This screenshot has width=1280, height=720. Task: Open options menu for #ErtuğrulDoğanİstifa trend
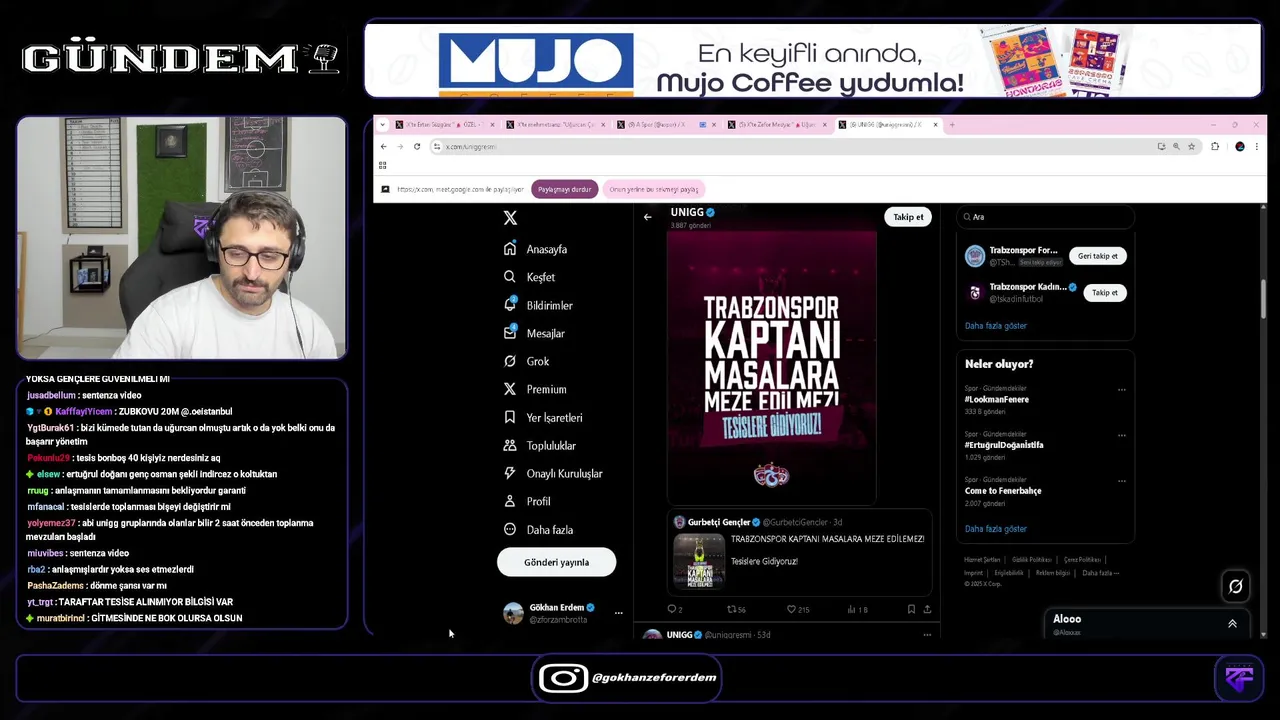1121,436
